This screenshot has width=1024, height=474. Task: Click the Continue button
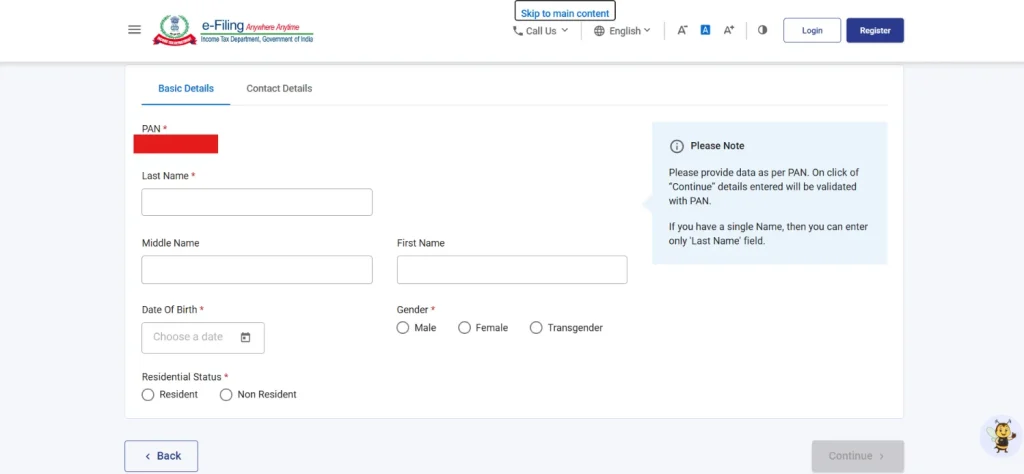(857, 456)
